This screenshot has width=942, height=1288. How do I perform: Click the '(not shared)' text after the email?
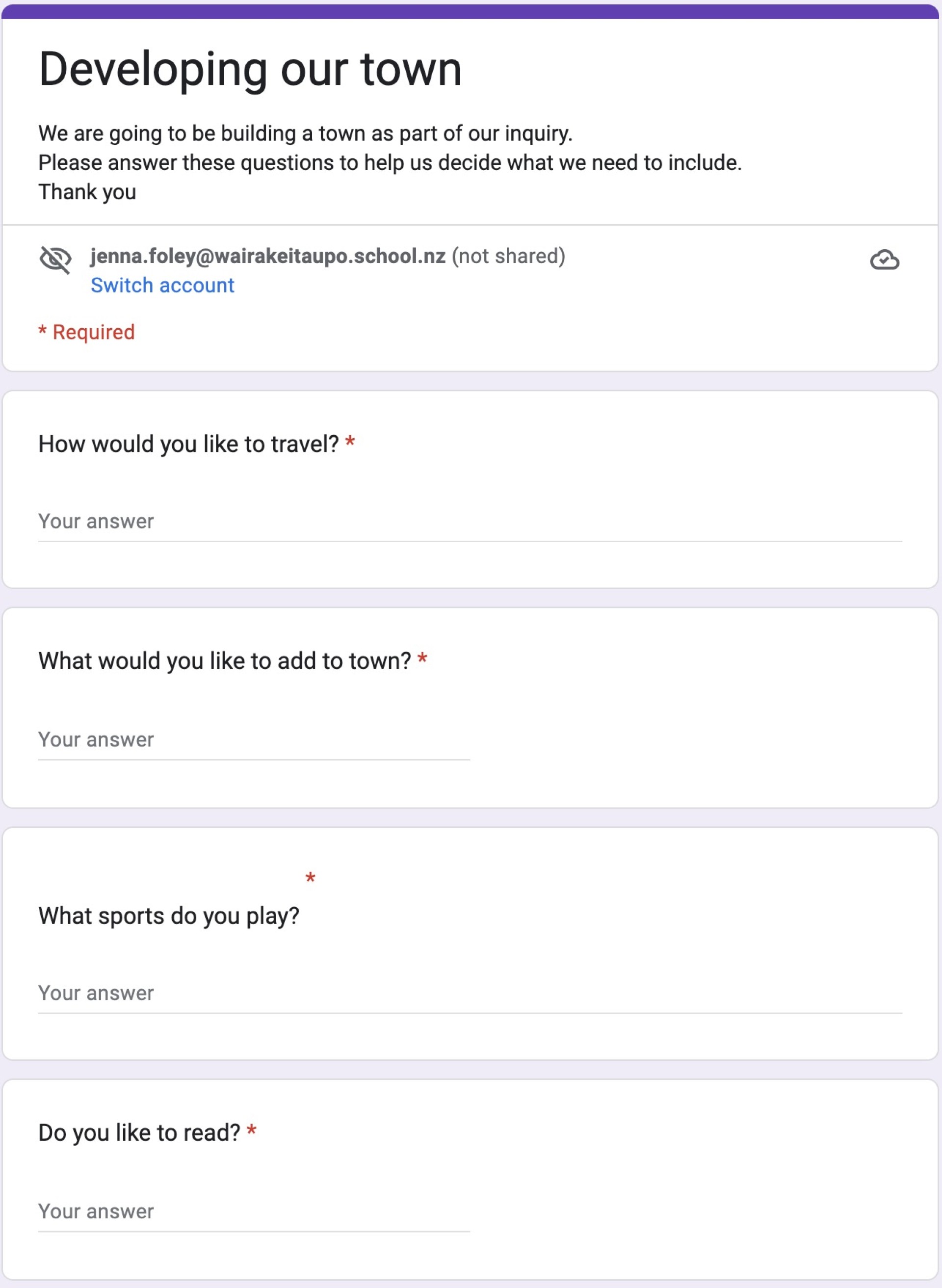pyautogui.click(x=509, y=257)
